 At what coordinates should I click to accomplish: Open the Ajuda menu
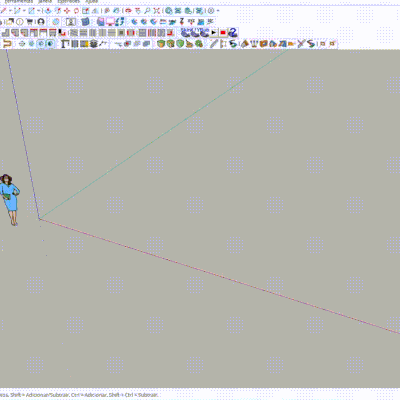[91, 1]
